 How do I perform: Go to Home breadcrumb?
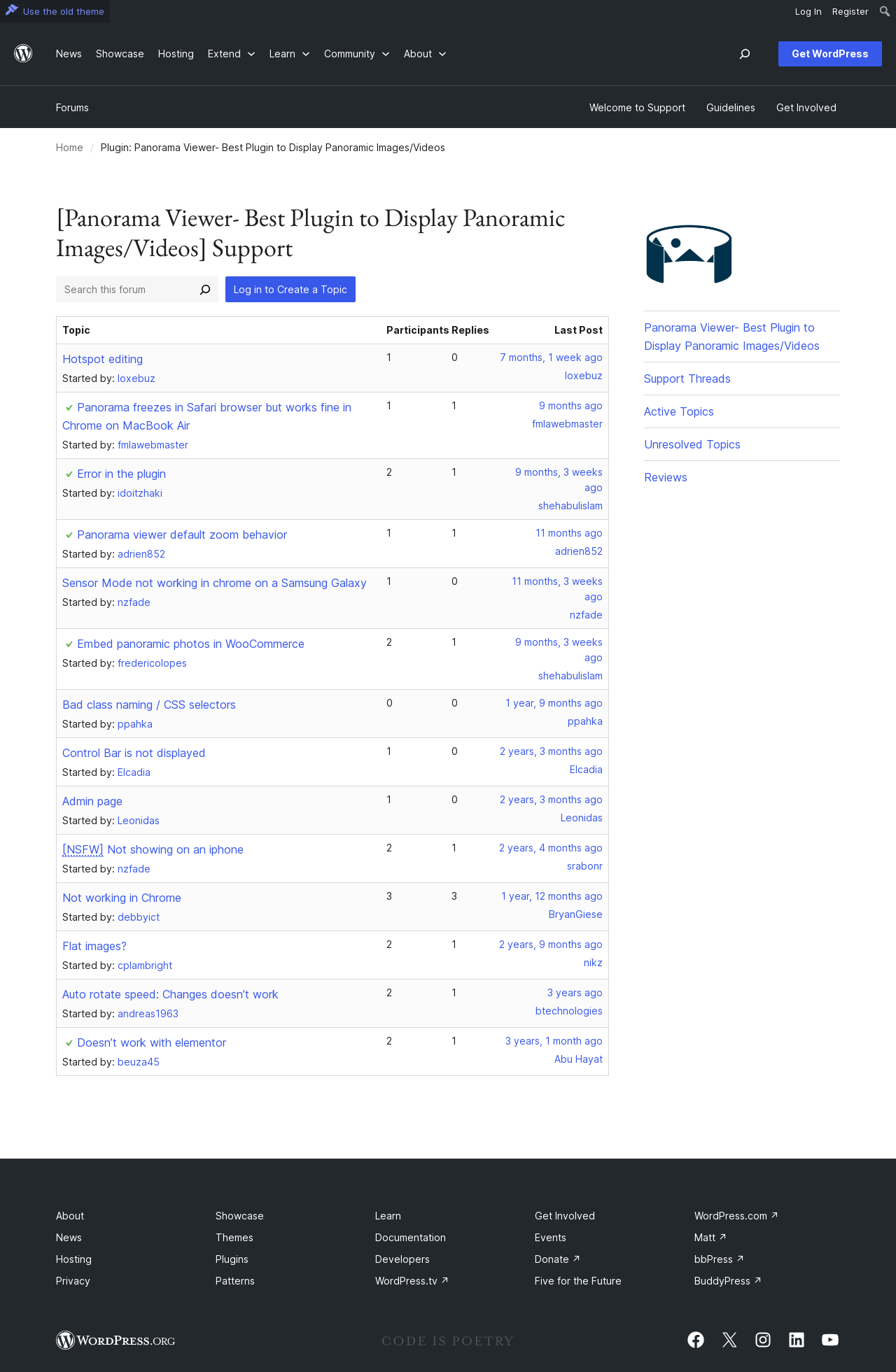[69, 148]
